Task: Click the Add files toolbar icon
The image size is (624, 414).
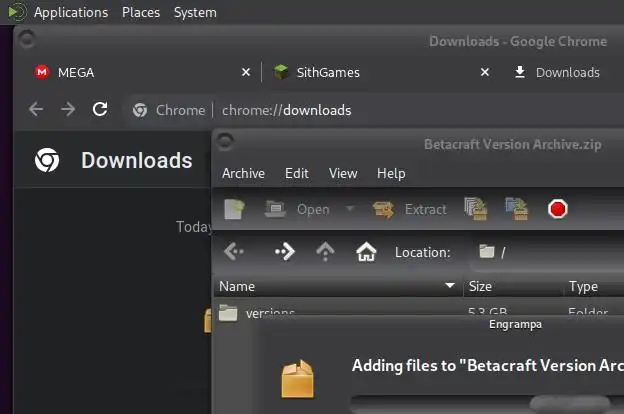Action: (476, 209)
